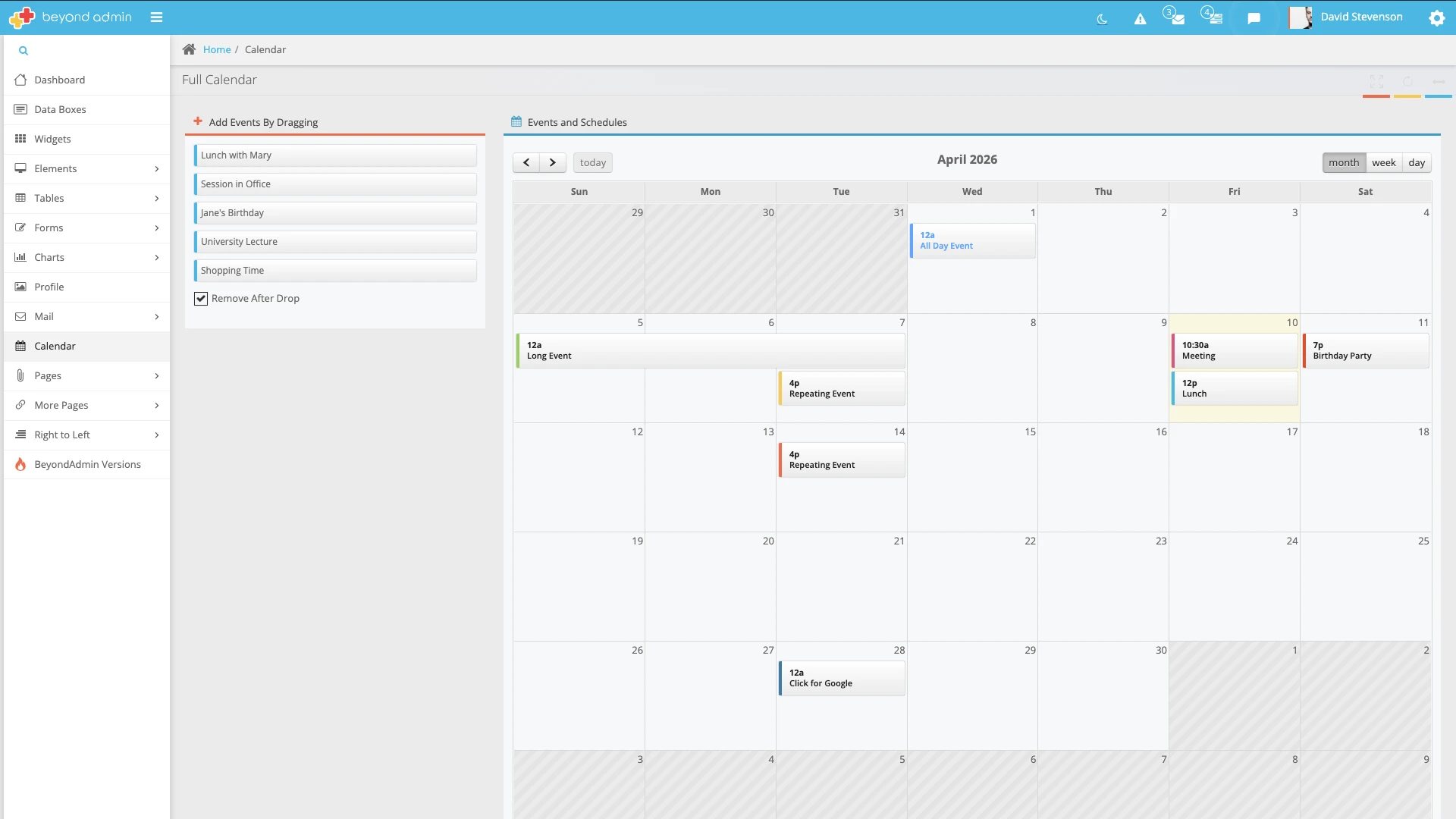Uncheck Remove After Drop checkbox
This screenshot has height=819, width=1456.
point(201,299)
